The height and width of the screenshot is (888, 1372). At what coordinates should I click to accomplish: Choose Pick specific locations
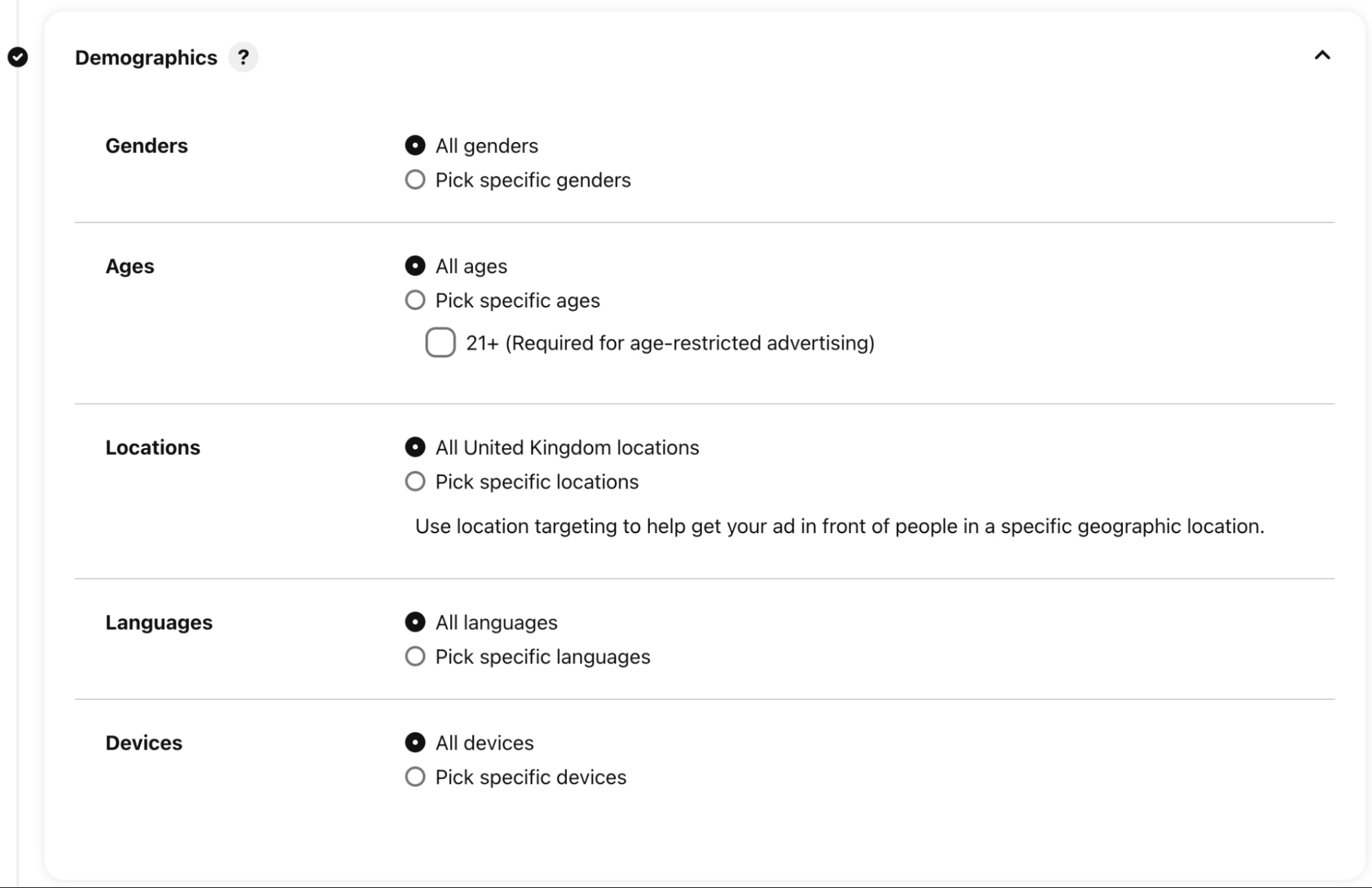click(x=415, y=482)
